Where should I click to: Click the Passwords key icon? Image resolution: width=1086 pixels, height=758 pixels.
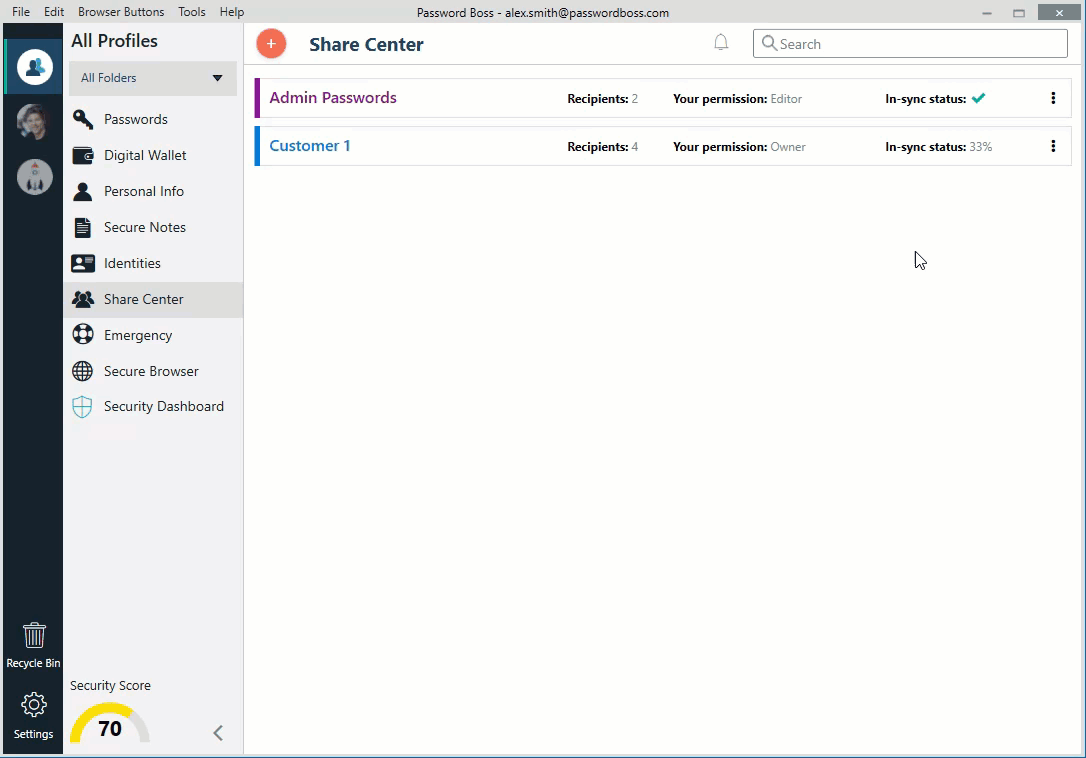[x=82, y=119]
